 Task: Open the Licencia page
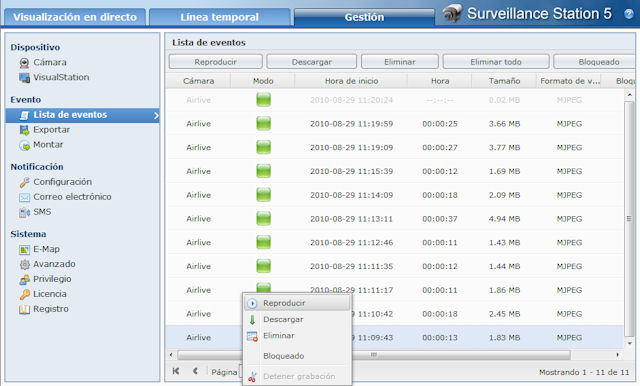click(x=50, y=294)
